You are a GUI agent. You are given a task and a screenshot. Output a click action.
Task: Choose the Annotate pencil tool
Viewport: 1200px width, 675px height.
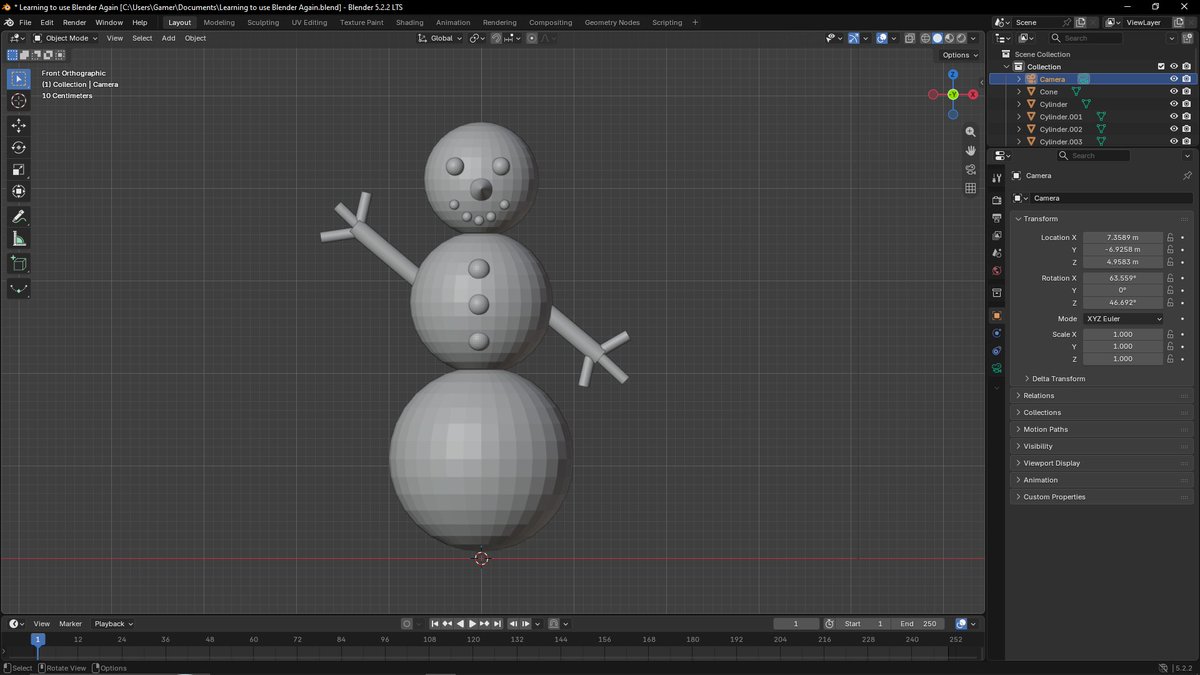[x=19, y=216]
